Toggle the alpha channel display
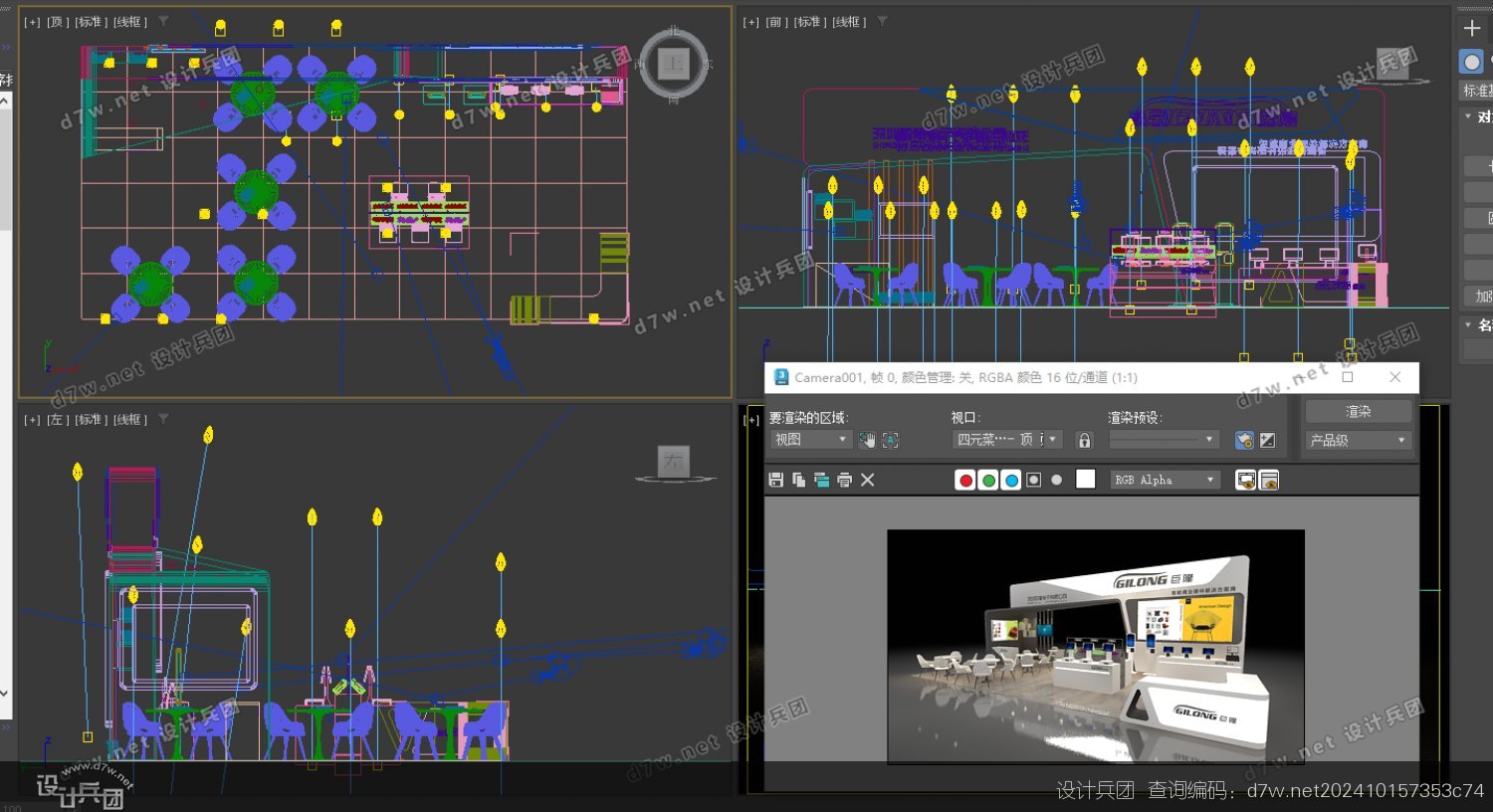 pyautogui.click(x=1034, y=481)
